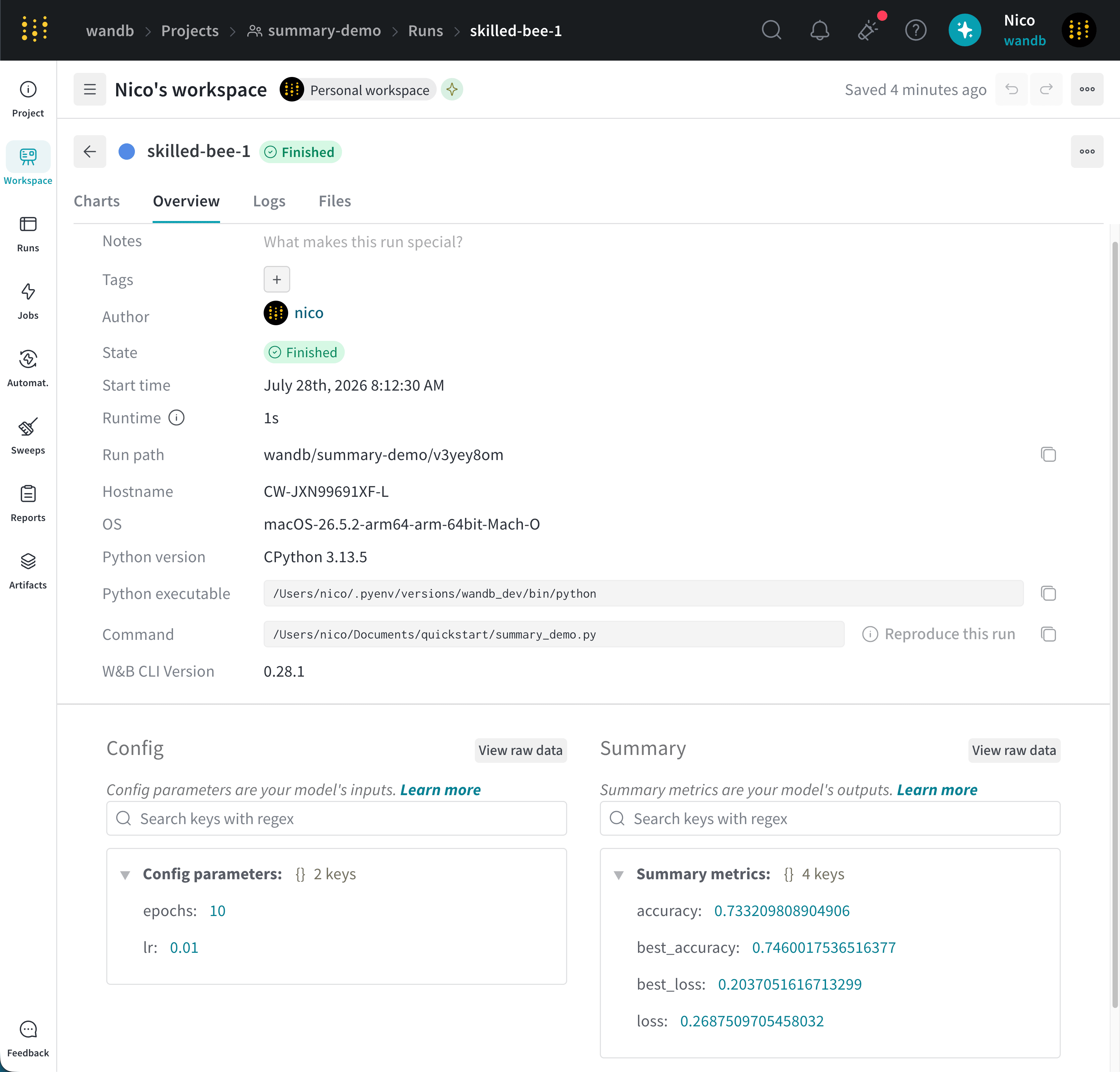Focus the Summary search keys field
1120x1072 pixels.
click(830, 818)
